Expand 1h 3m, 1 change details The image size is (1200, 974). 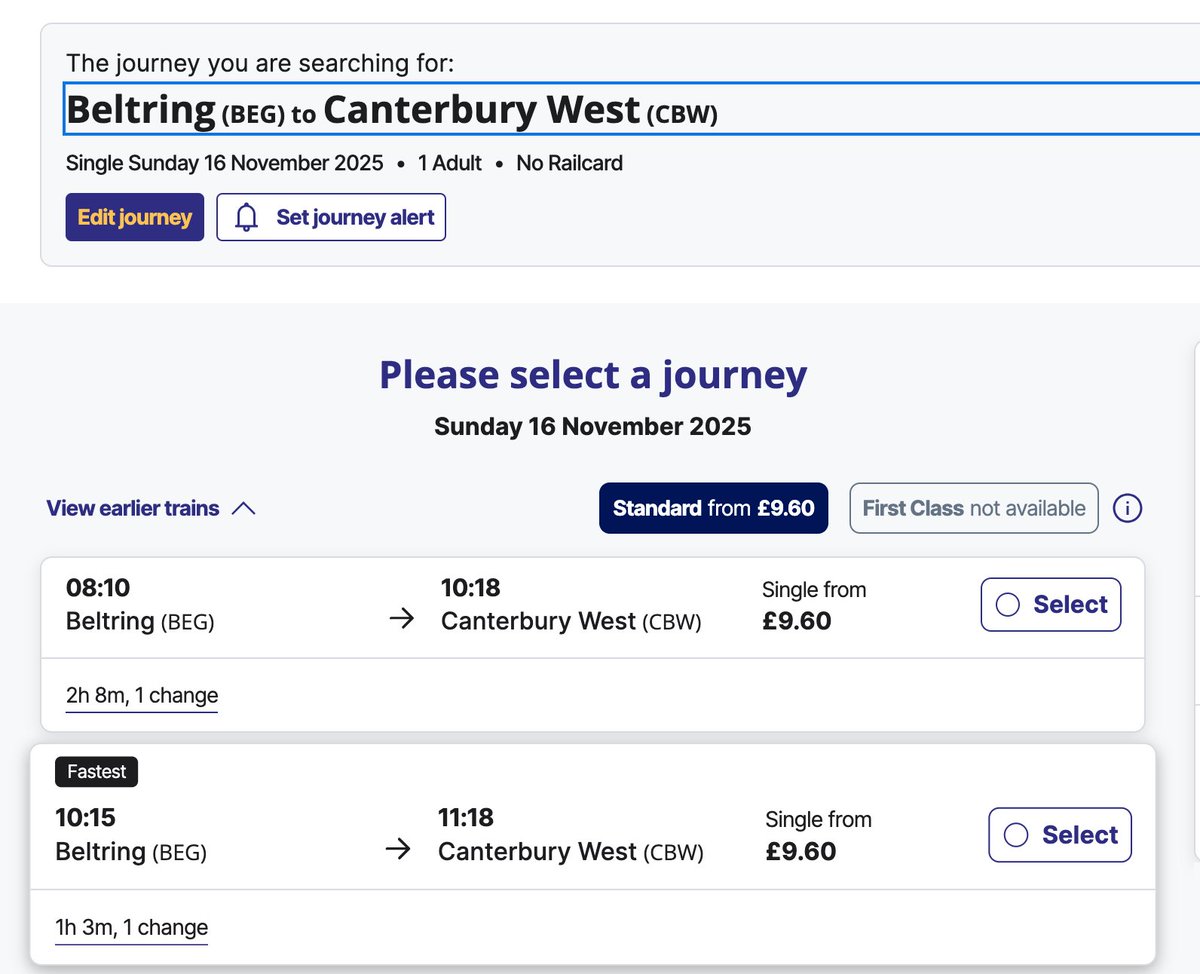(132, 927)
